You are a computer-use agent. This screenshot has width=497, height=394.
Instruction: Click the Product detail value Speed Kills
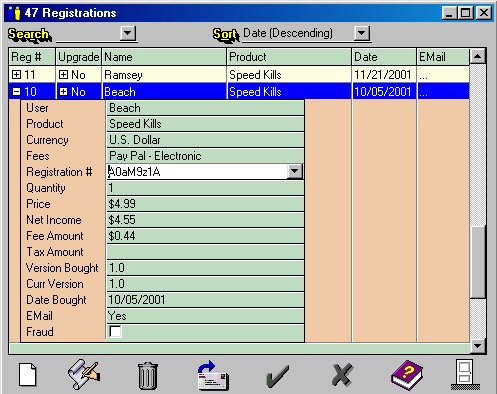pos(205,124)
